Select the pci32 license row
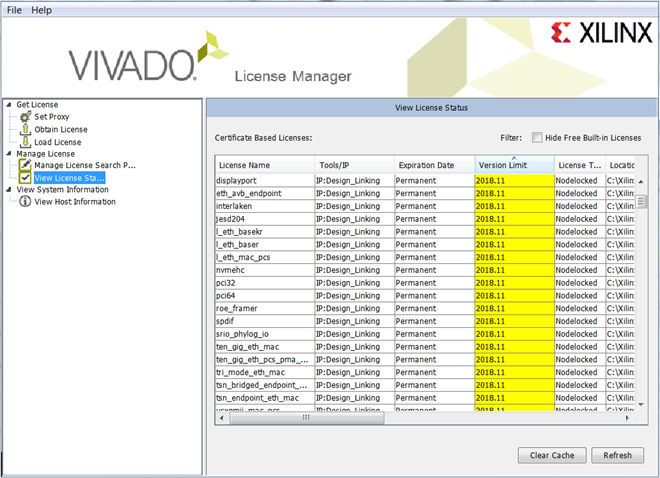The height and width of the screenshot is (478, 660). (425, 283)
